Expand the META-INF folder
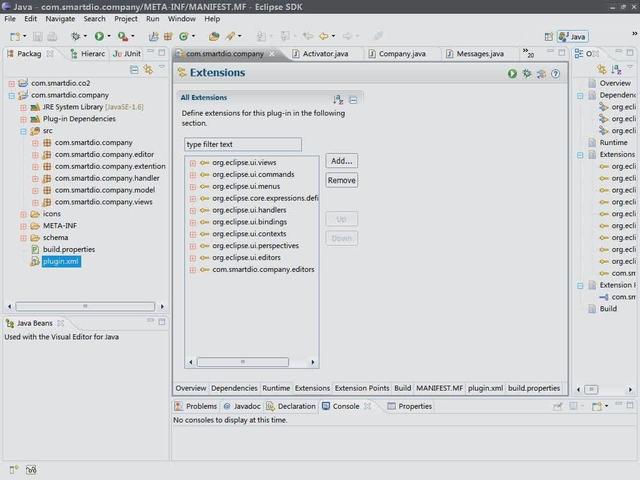The height and width of the screenshot is (480, 640). point(23,226)
